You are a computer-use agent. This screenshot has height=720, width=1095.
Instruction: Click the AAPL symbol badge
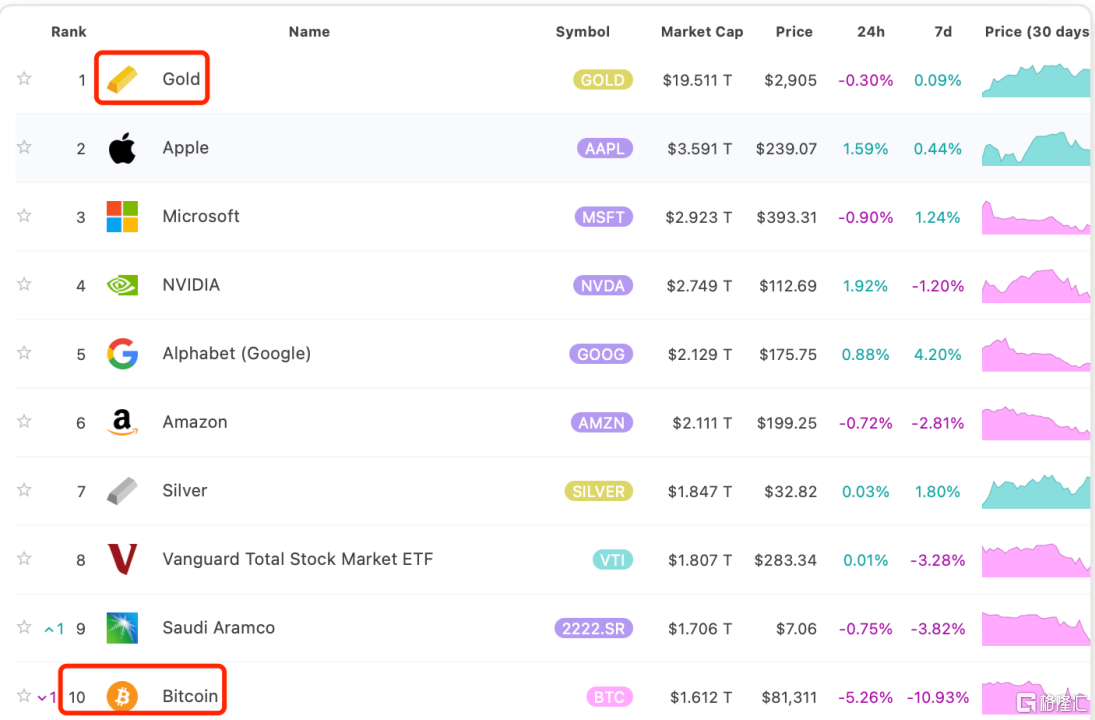coord(605,148)
